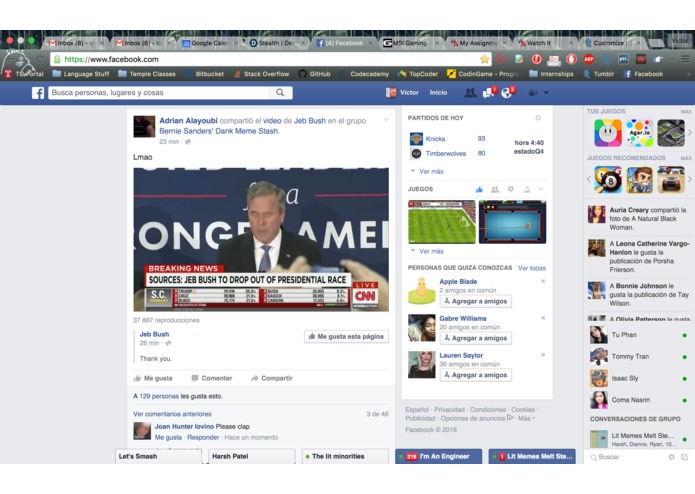Open the GitHub bookmark

click(315, 74)
